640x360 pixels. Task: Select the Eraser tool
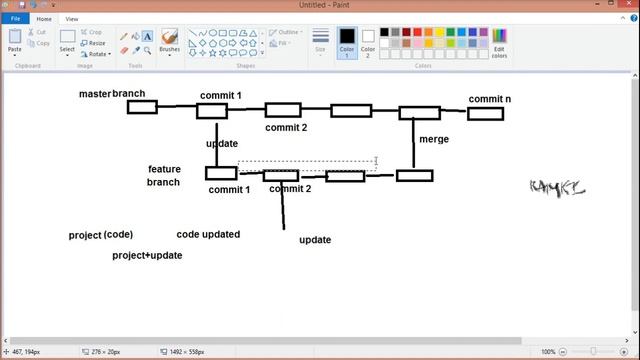point(124,51)
